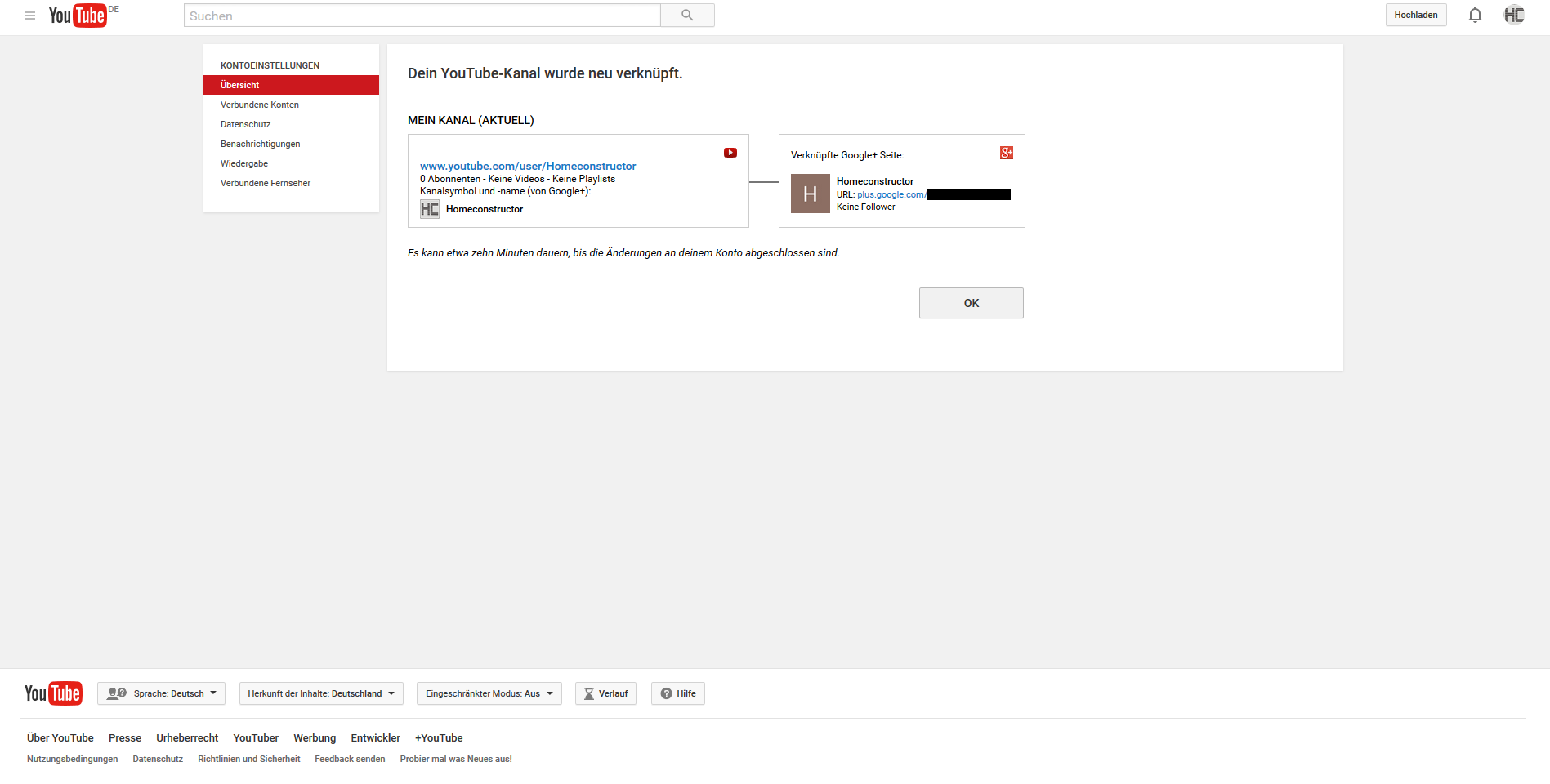Viewport: 1550px width, 784px height.
Task: Click the HC channel symbol thumbnail
Action: point(430,209)
